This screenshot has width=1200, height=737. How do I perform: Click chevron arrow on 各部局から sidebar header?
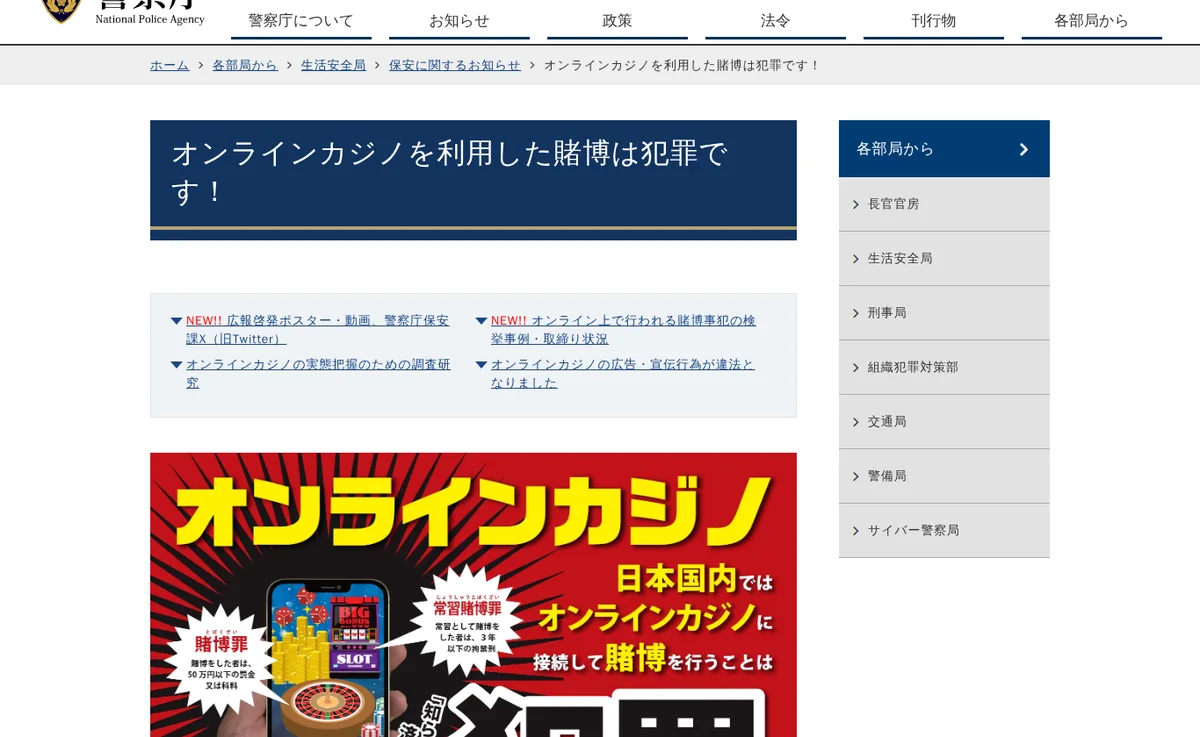1023,149
